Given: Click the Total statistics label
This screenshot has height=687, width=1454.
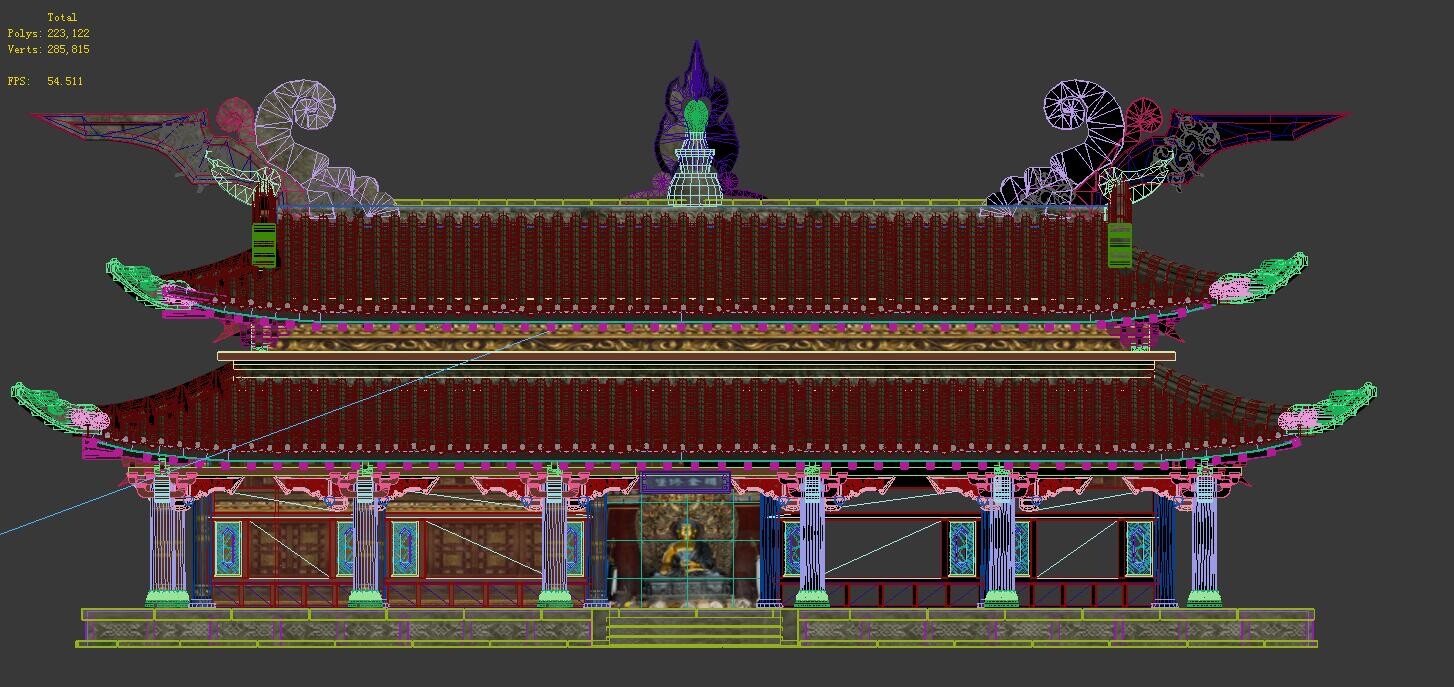Looking at the screenshot, I should 63,16.
